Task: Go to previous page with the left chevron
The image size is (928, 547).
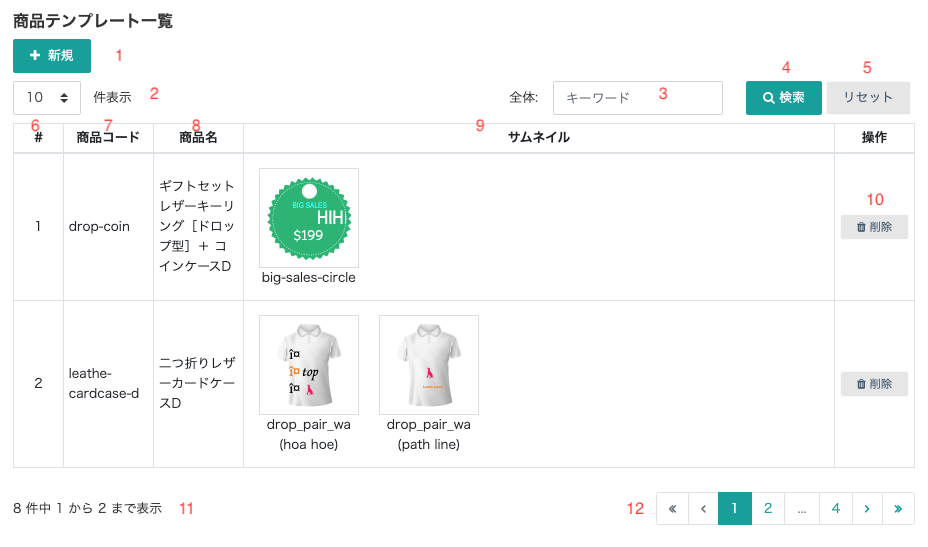Action: pos(703,509)
